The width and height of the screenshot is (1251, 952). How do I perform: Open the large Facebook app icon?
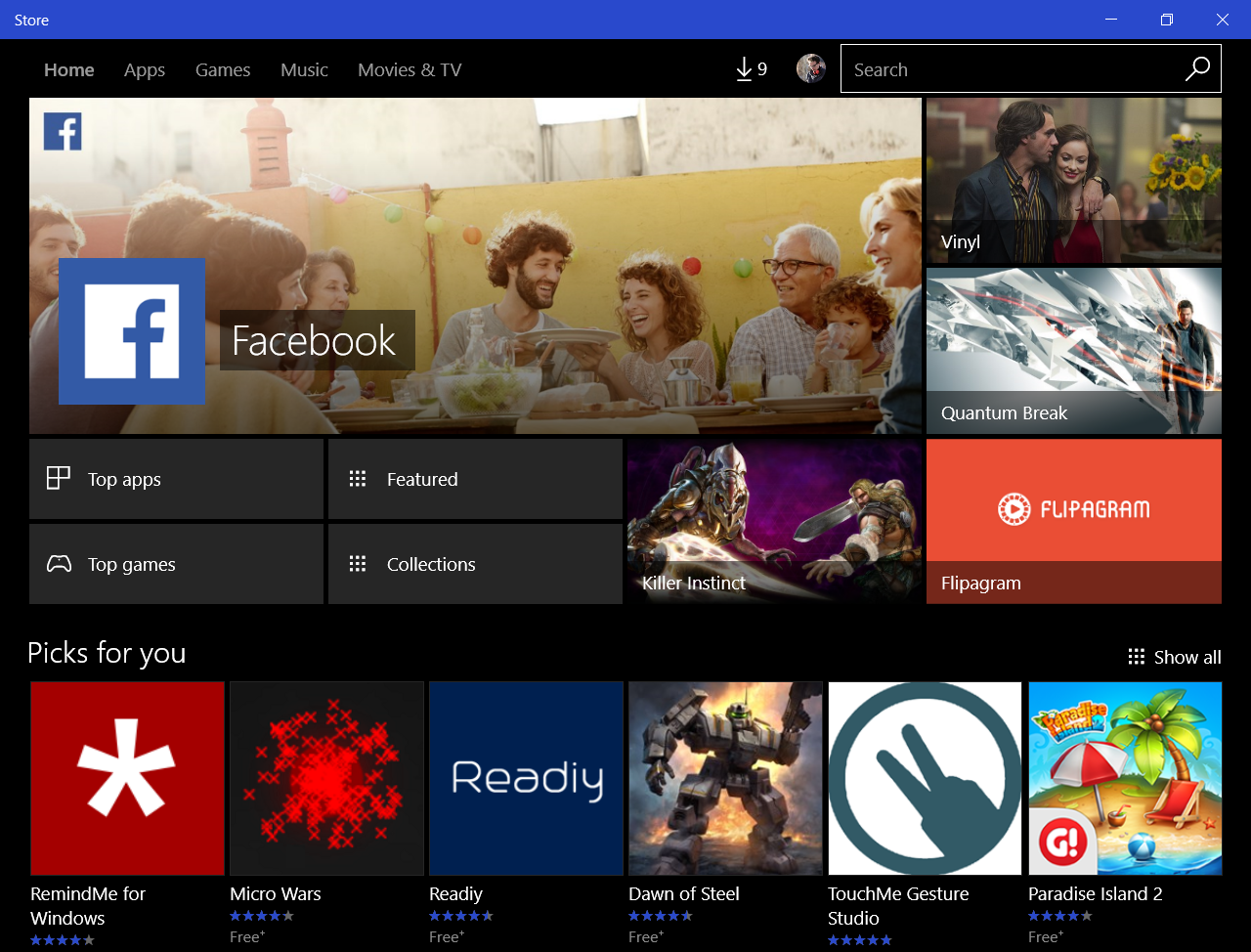(x=132, y=331)
